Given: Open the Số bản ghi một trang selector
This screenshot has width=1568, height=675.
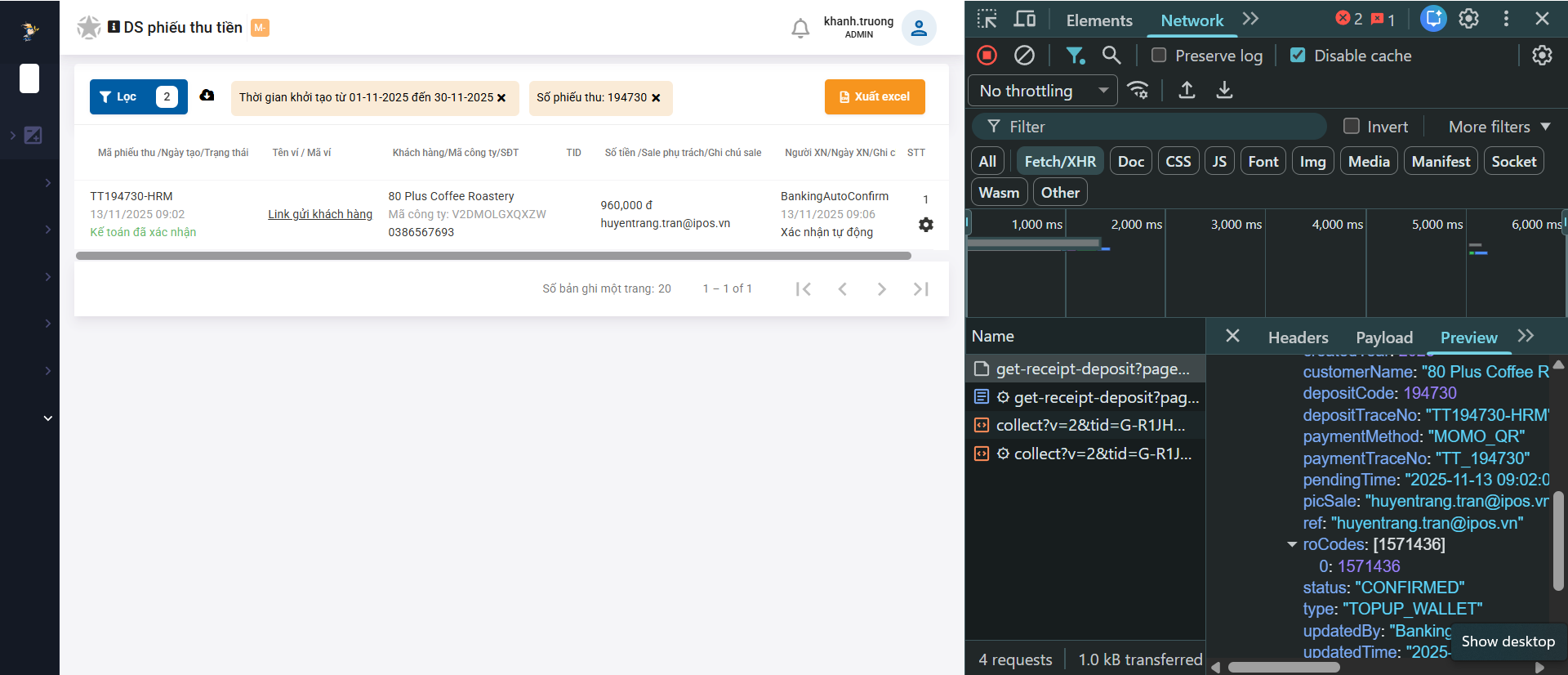Looking at the screenshot, I should click(607, 288).
